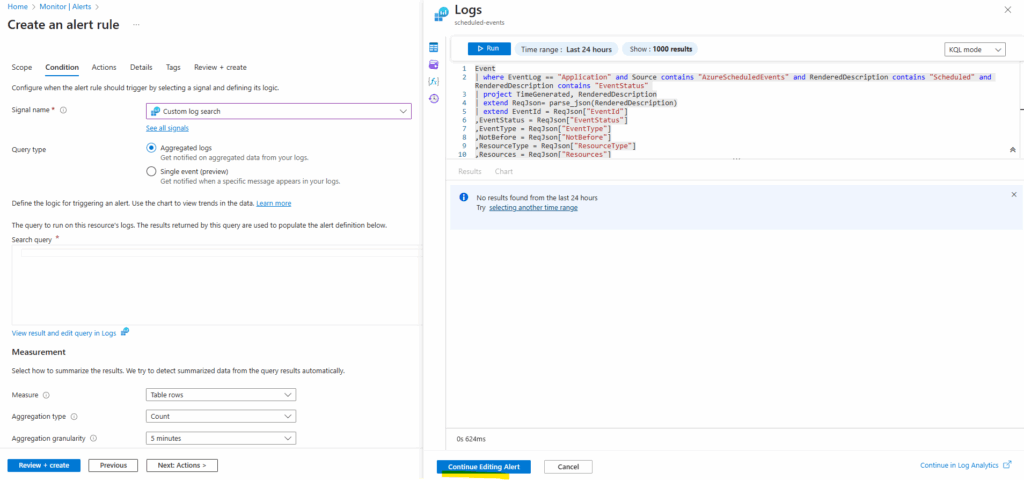
Task: Open the Functions icon in Logs sidebar
Action: click(x=434, y=82)
